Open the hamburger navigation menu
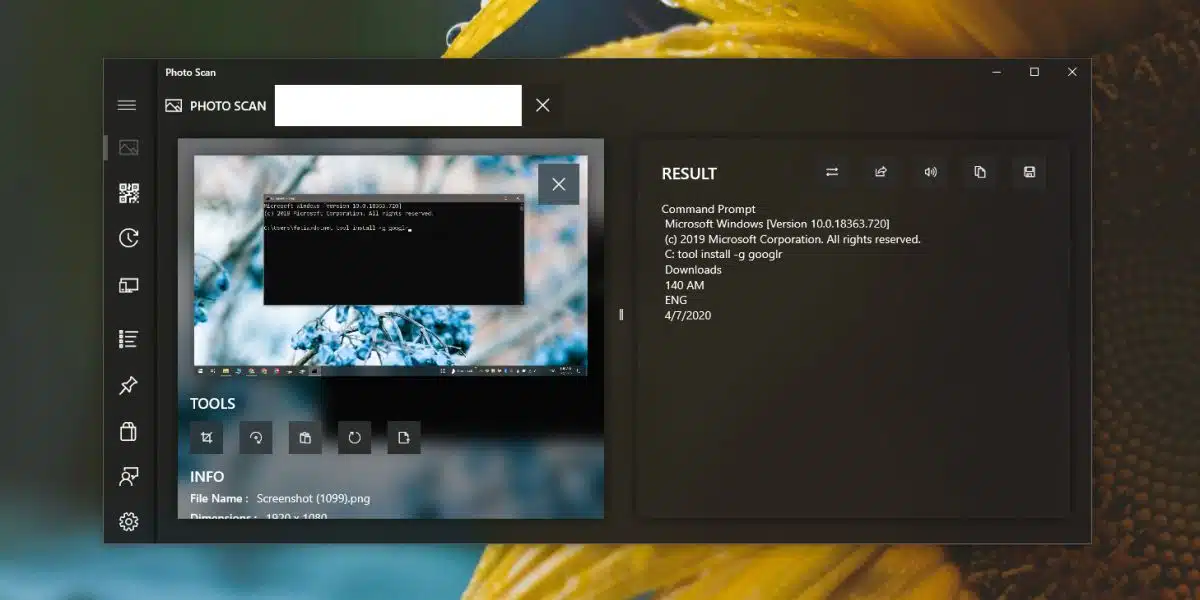 [x=127, y=105]
